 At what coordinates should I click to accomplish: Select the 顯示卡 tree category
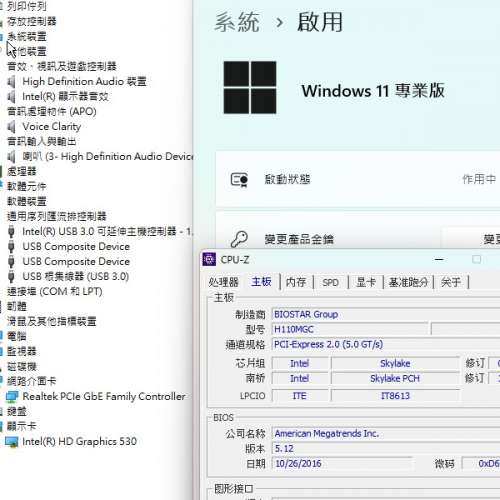(x=22, y=426)
